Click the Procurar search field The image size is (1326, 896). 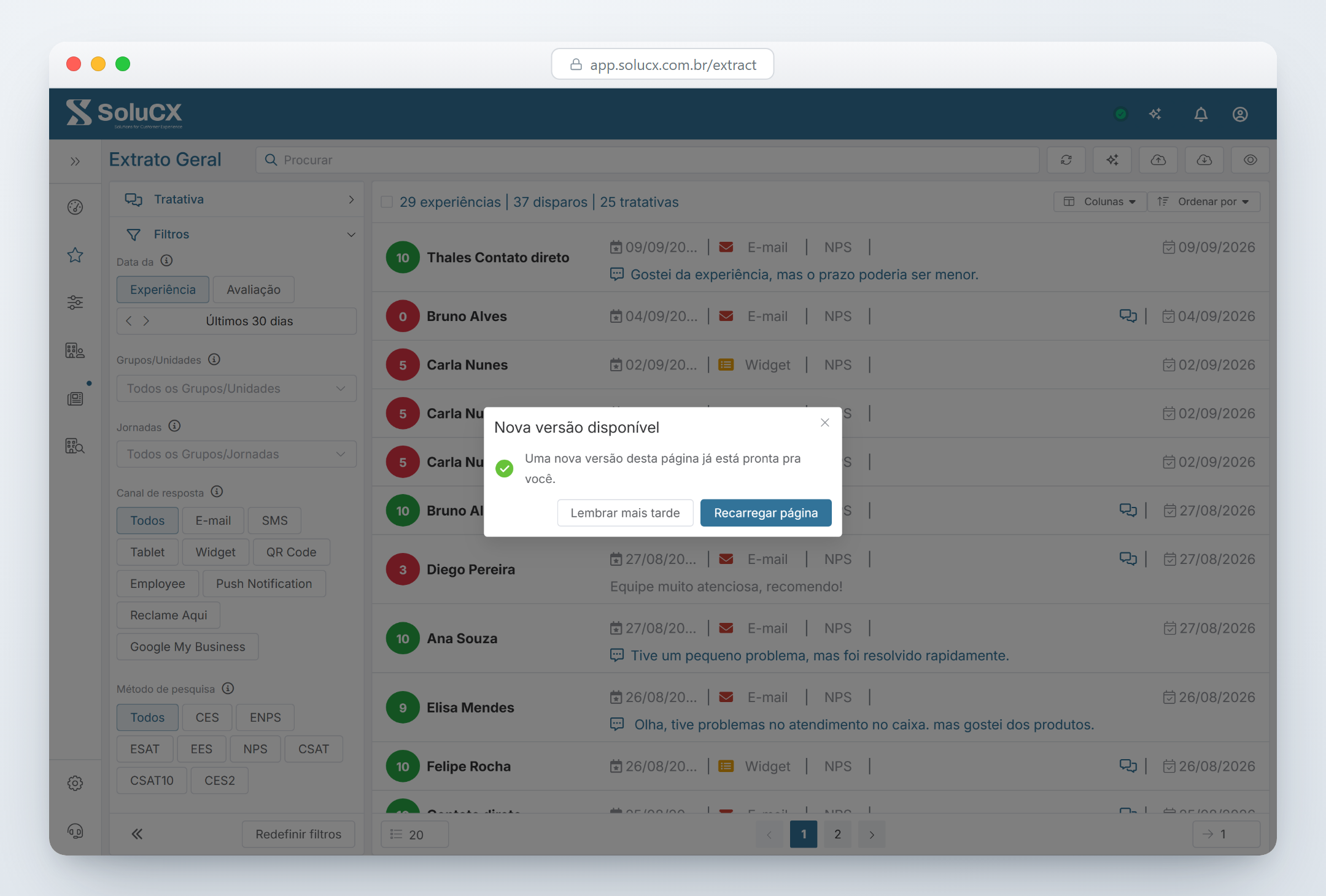[x=647, y=160]
